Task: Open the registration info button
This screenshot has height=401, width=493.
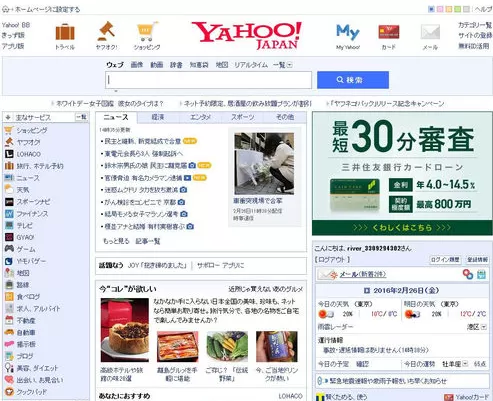Action: pos(477,259)
